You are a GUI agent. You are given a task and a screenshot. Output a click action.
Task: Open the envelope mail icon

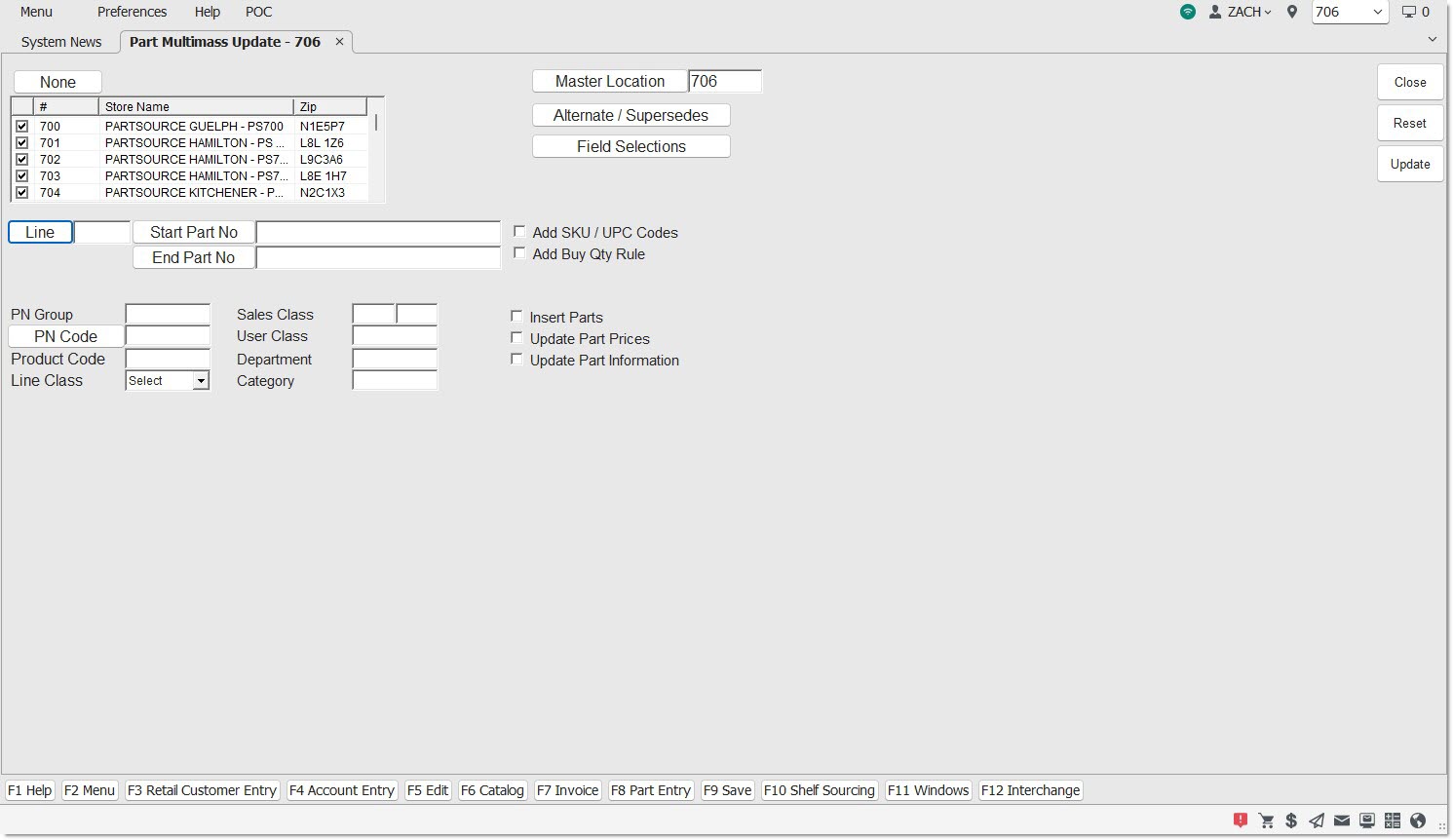(x=1342, y=821)
